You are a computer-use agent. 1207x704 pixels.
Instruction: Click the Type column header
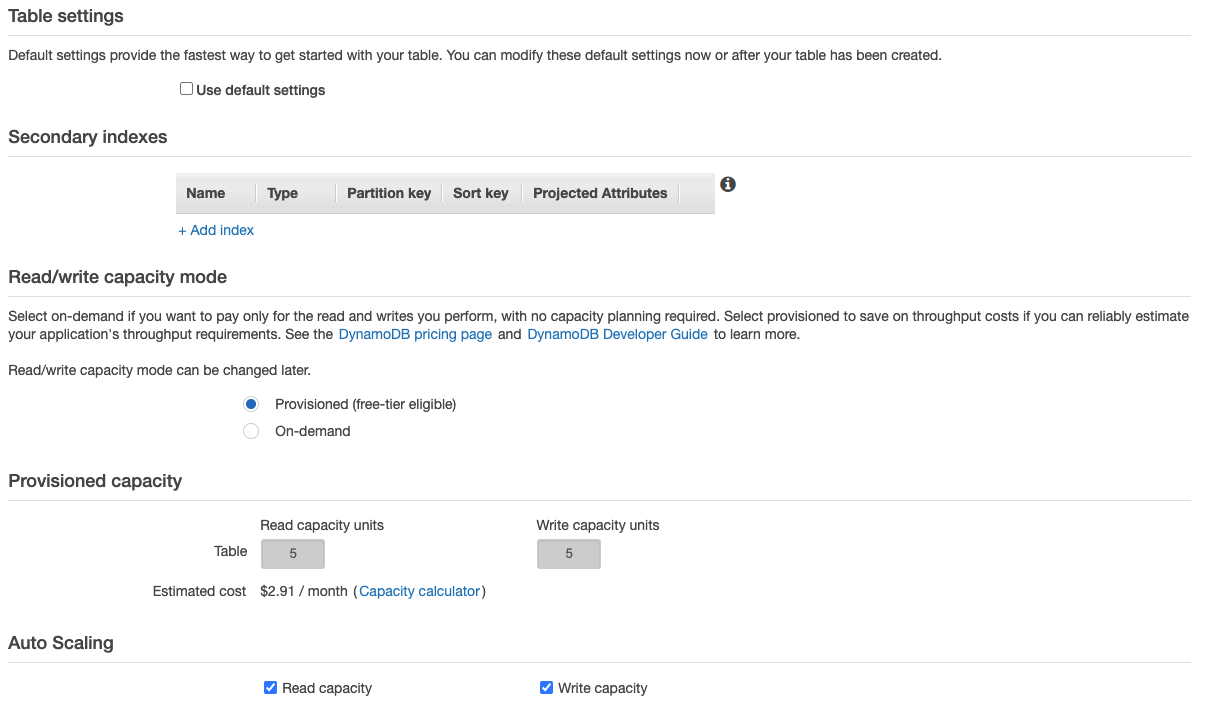283,193
